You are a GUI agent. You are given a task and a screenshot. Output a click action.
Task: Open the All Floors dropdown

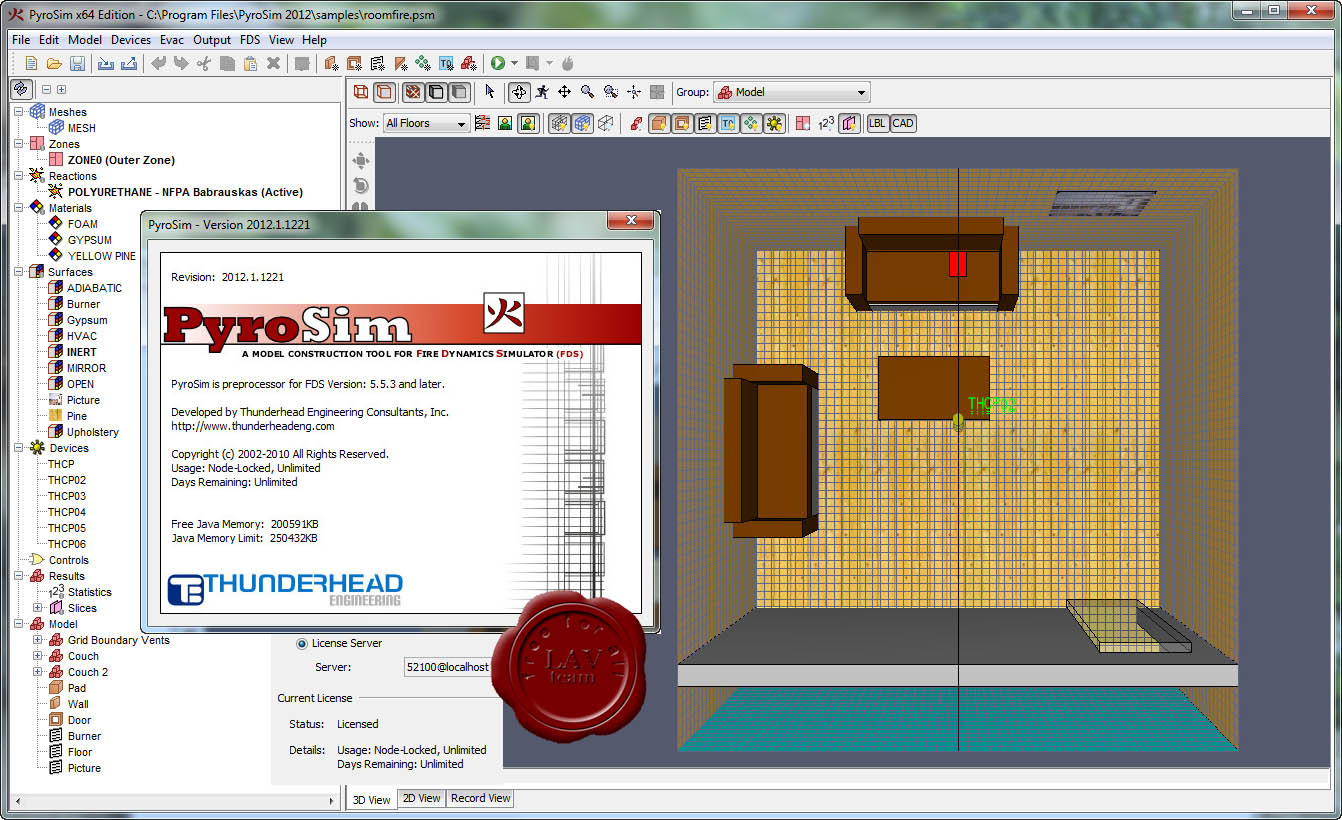tap(426, 123)
